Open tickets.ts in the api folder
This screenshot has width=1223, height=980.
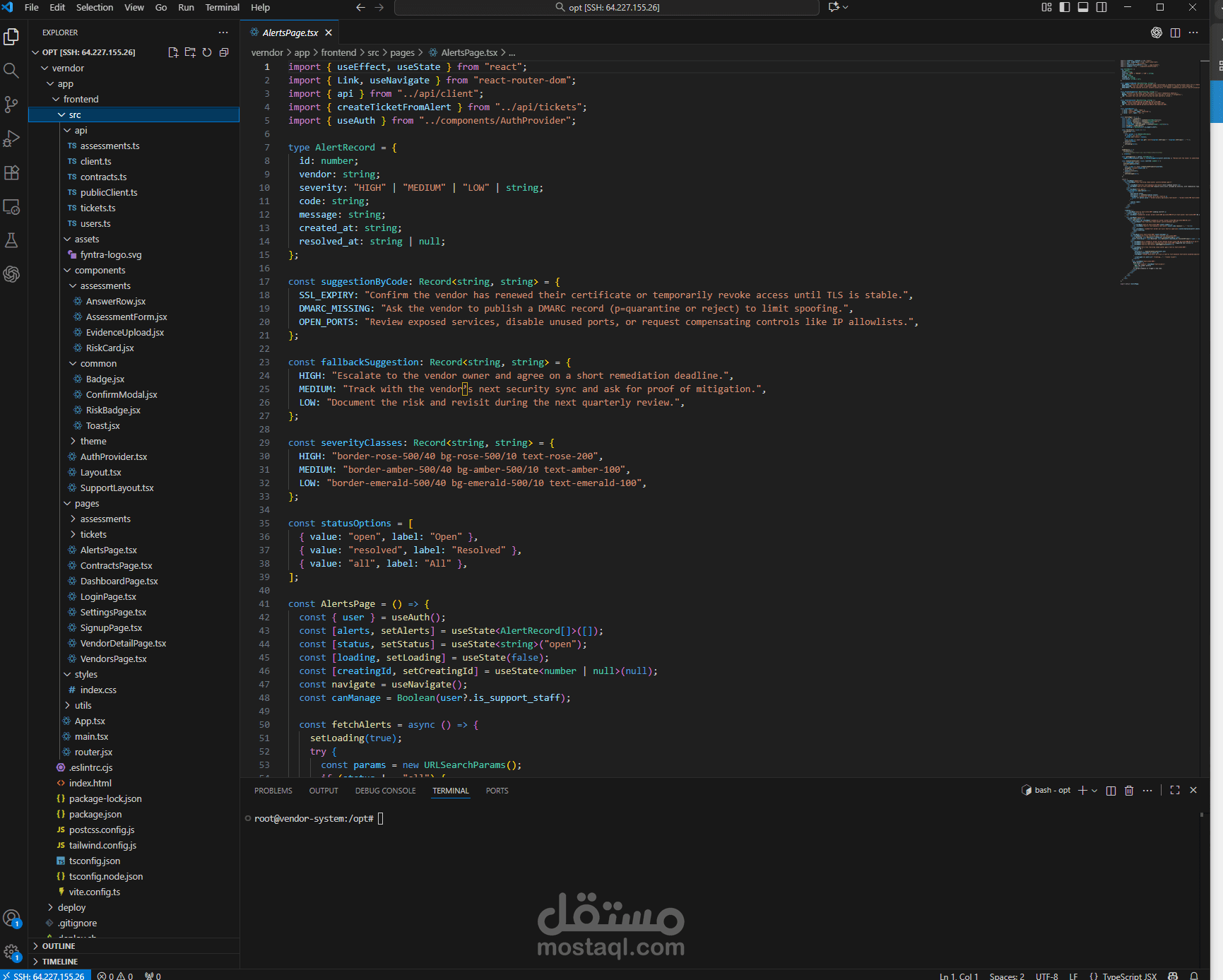(98, 208)
